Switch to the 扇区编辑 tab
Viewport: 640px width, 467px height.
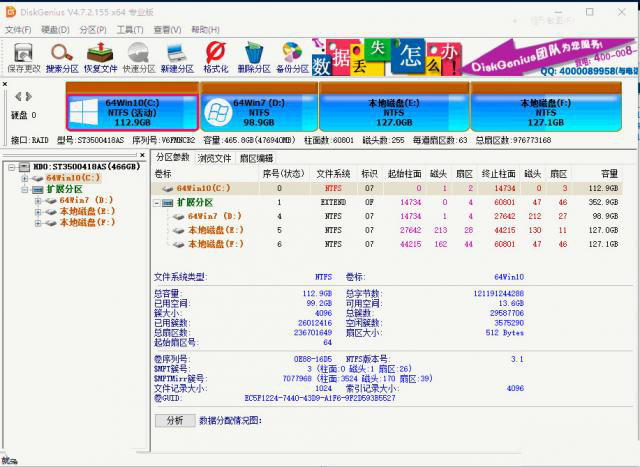pos(256,158)
